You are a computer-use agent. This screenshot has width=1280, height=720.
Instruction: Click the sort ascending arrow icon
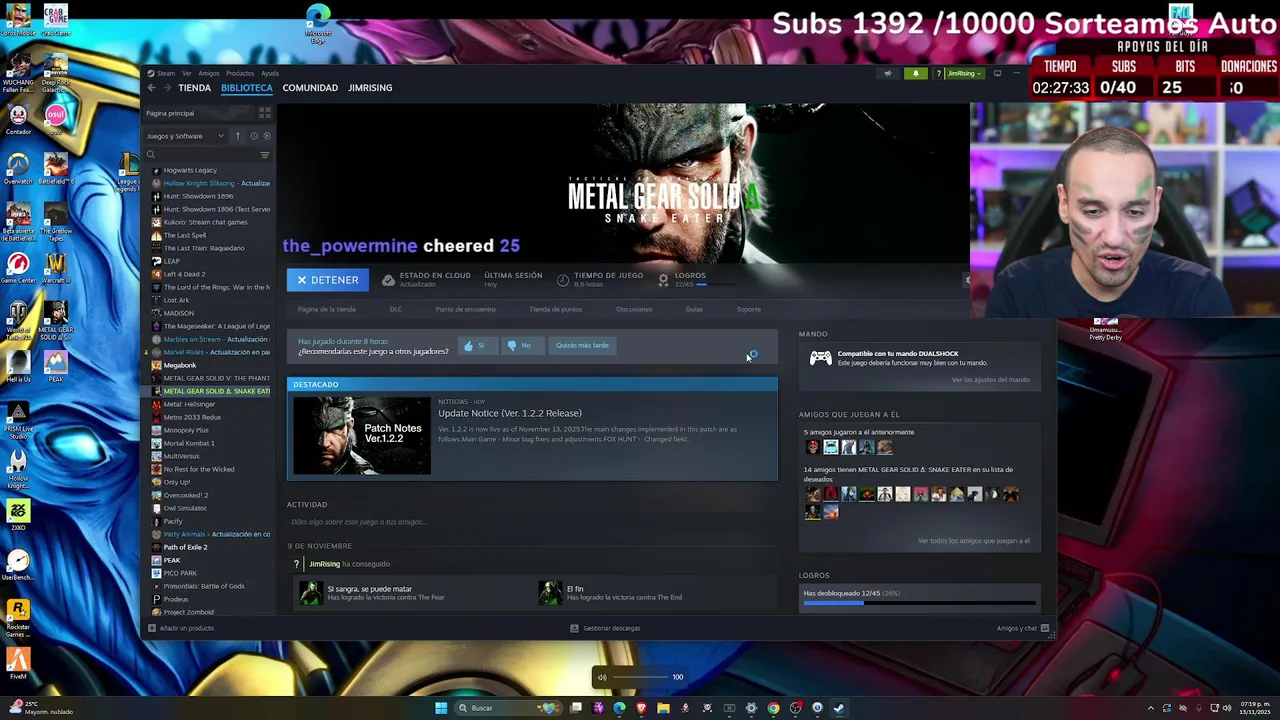[237, 136]
